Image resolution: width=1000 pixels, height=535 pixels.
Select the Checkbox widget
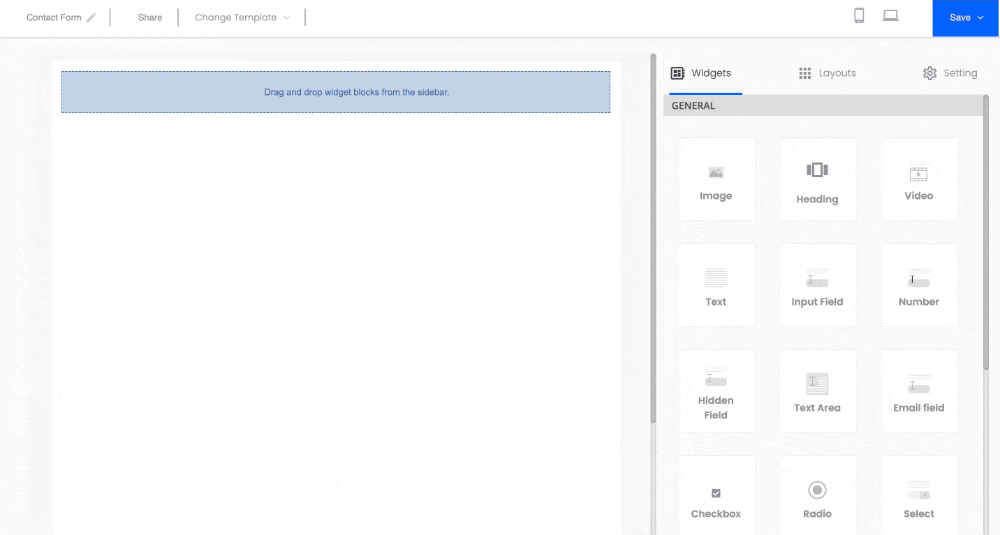[x=716, y=495]
